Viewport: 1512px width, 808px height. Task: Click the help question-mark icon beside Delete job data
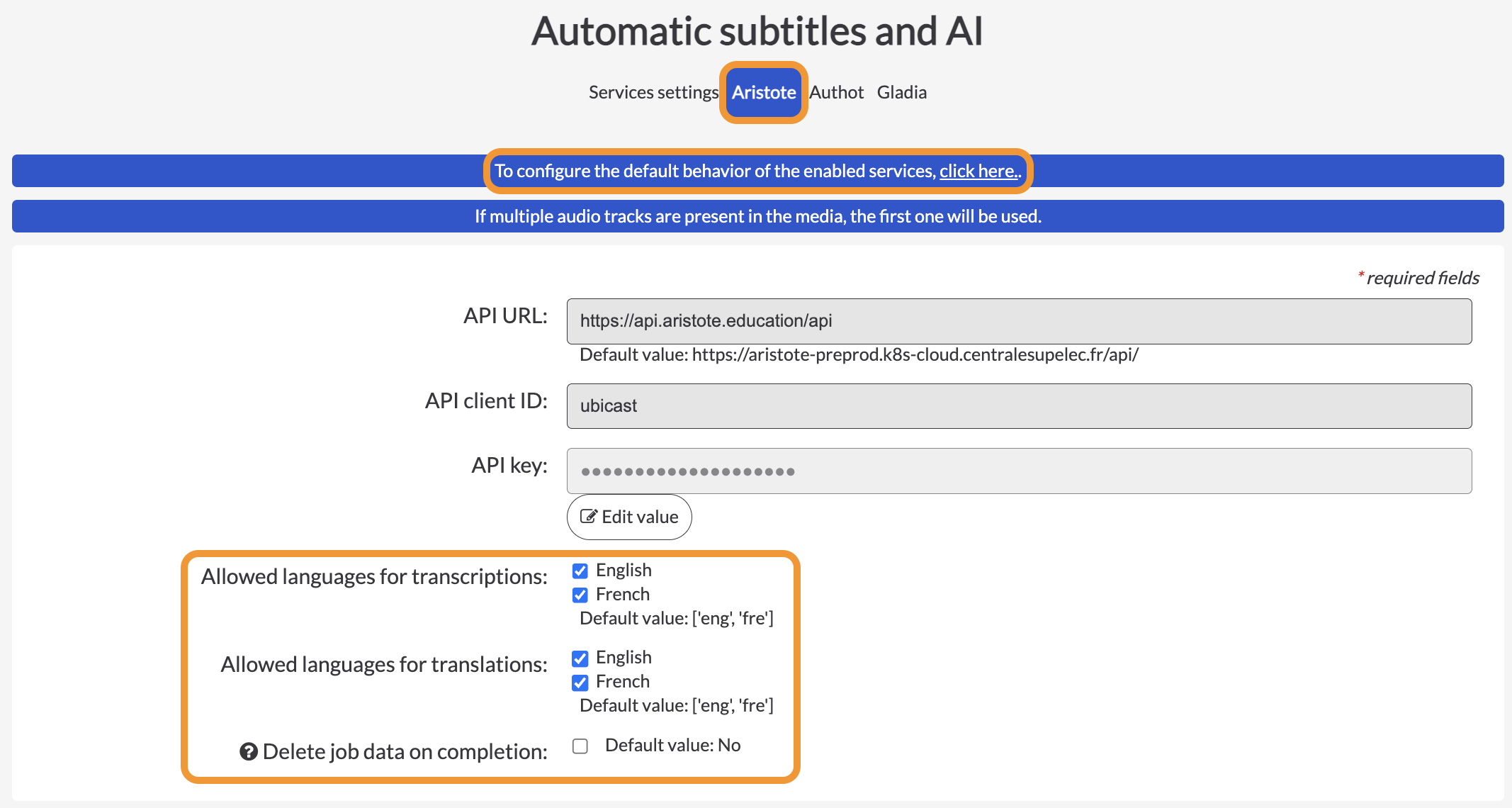point(248,751)
